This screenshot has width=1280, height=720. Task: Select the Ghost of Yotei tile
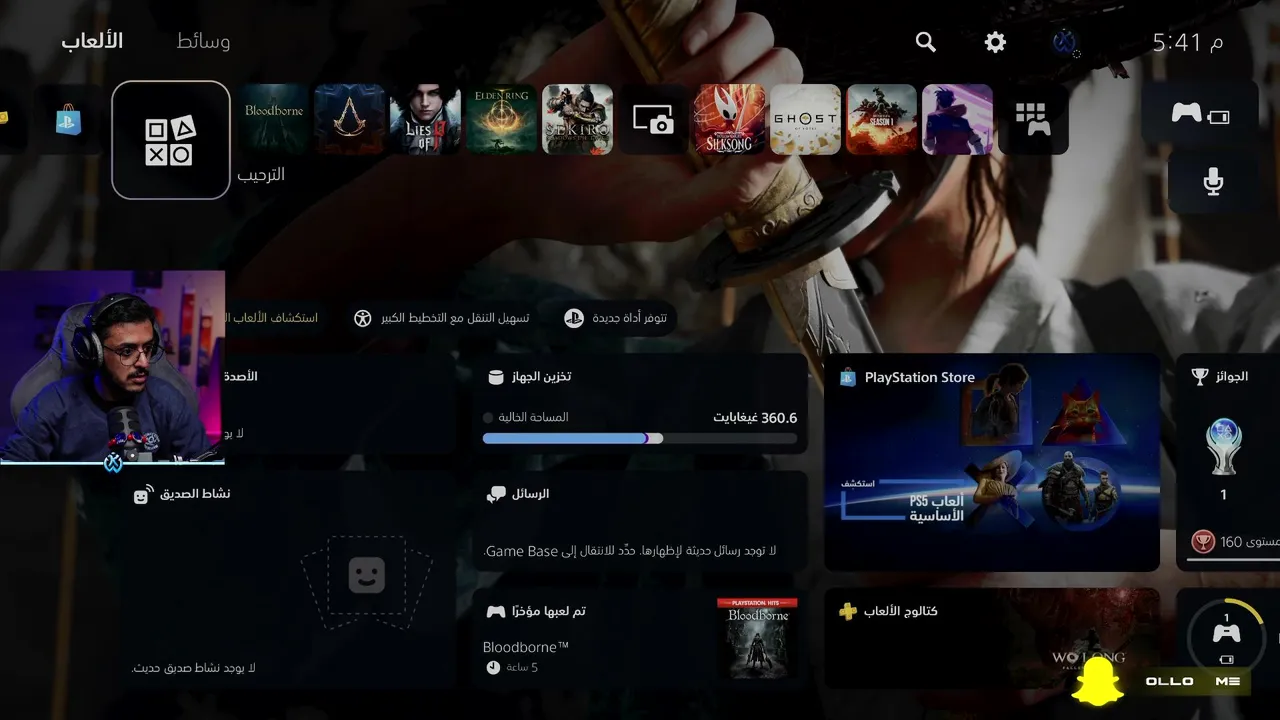pyautogui.click(x=806, y=119)
